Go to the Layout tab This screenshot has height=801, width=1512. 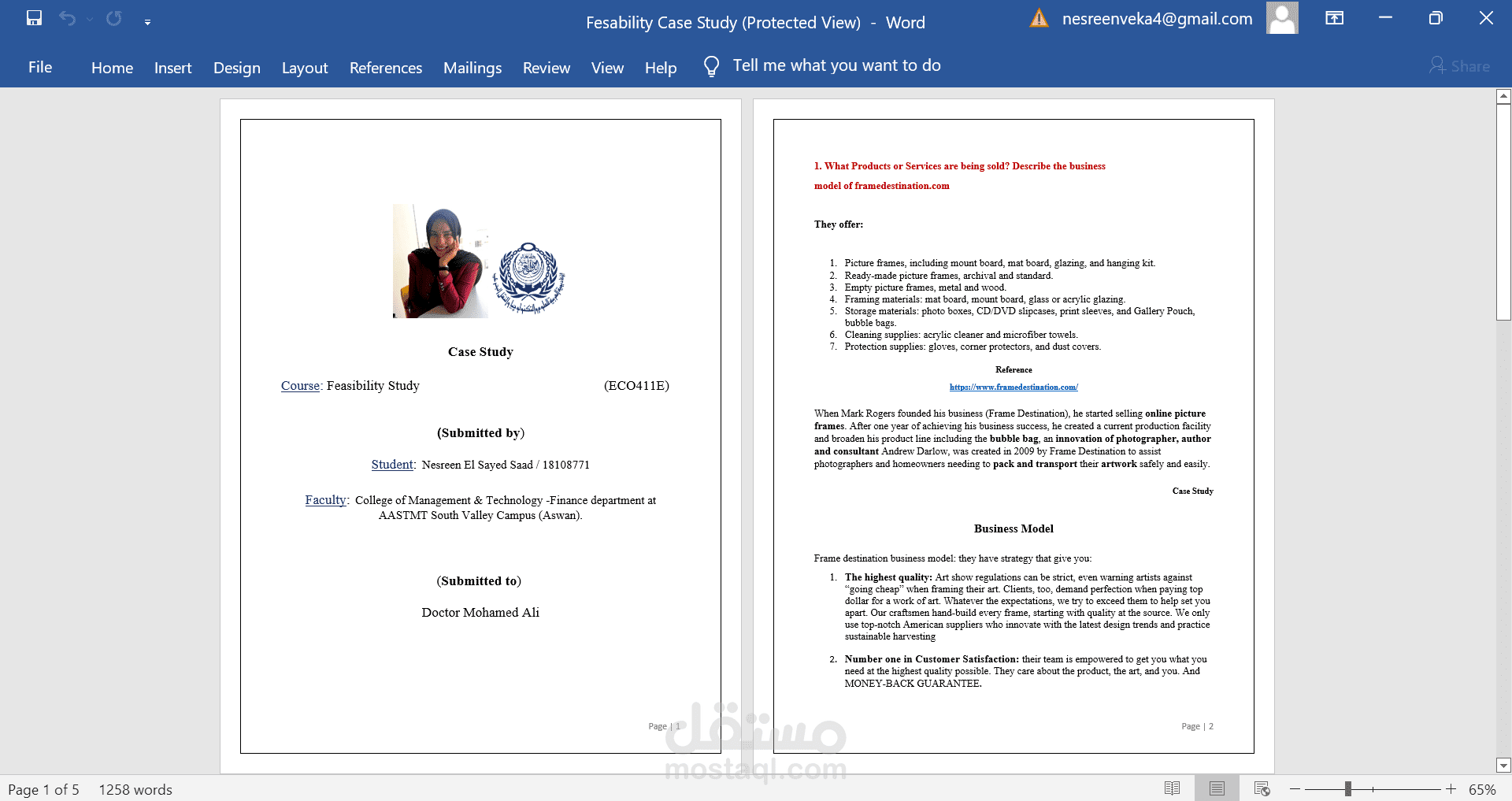305,68
